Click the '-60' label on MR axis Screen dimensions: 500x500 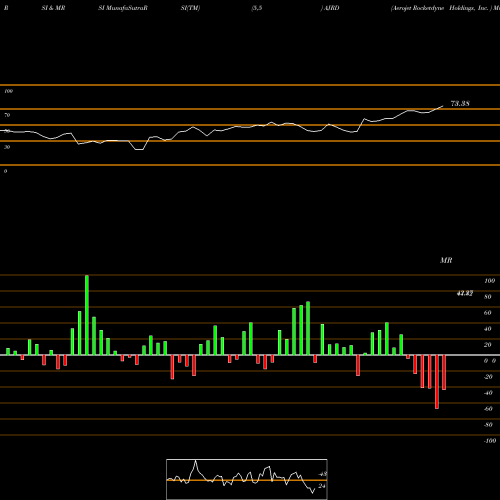pyautogui.click(x=488, y=409)
